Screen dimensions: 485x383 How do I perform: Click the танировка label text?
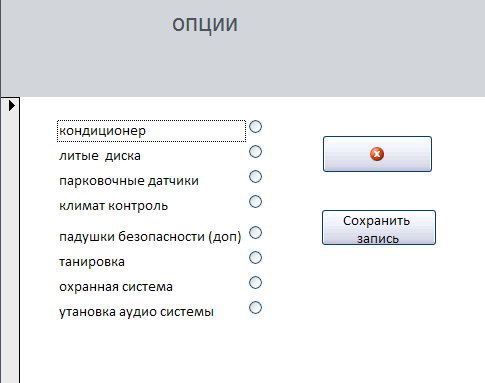point(92,262)
